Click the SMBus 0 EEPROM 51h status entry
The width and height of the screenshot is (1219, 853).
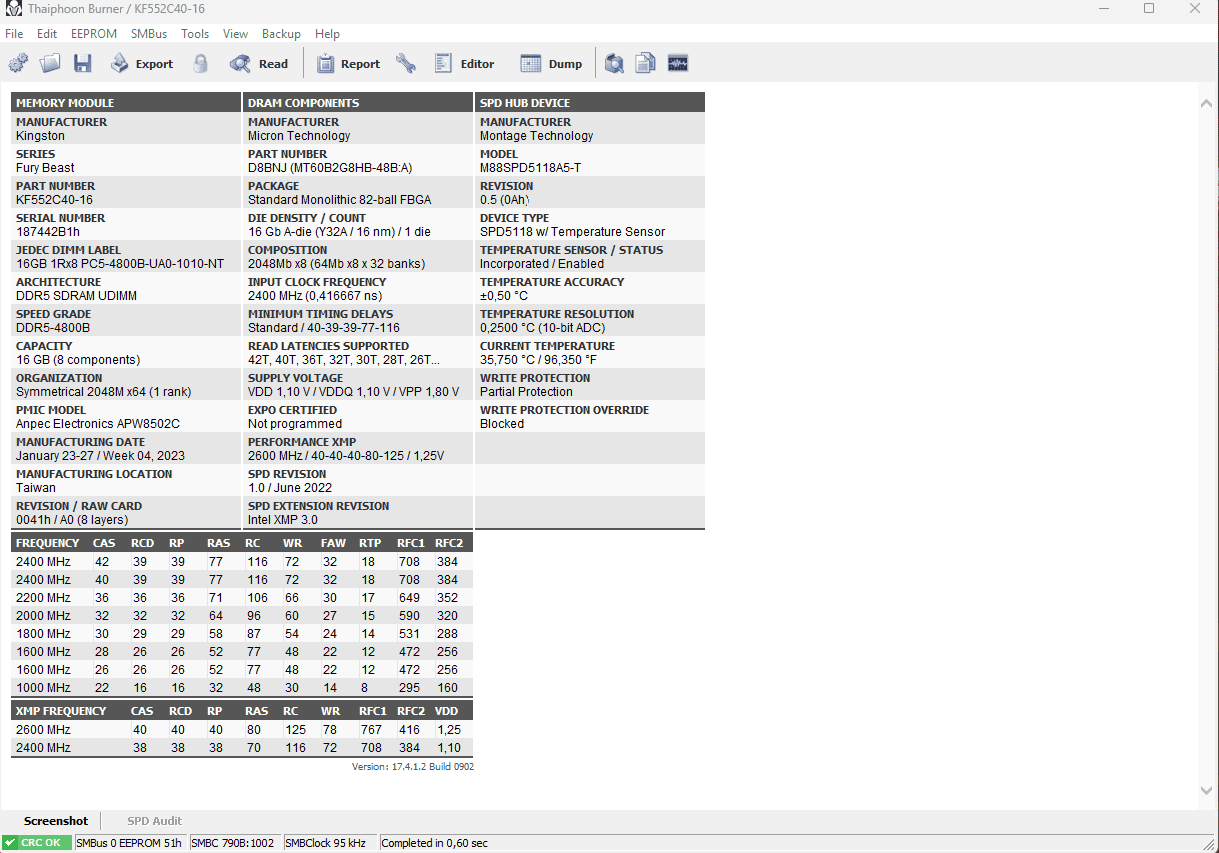click(129, 843)
